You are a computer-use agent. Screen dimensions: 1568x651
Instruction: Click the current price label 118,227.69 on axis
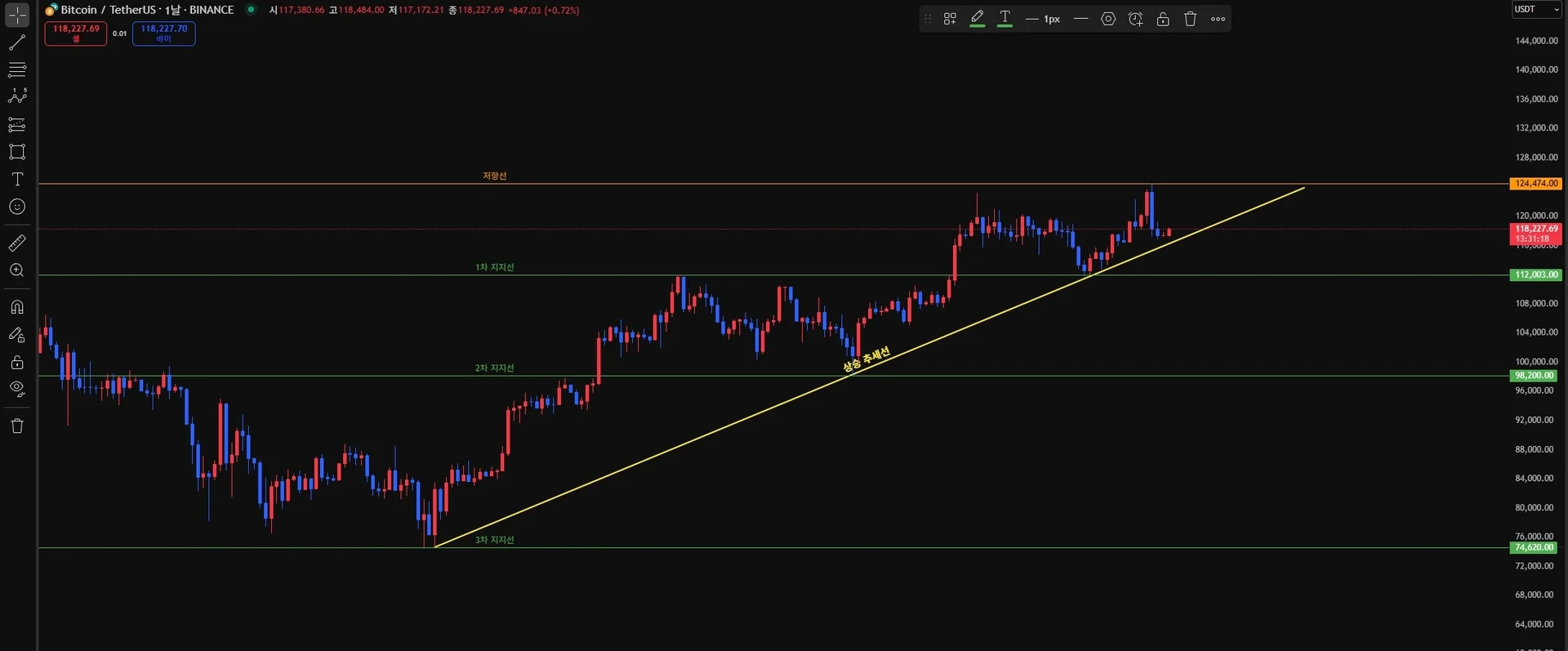pyautogui.click(x=1536, y=234)
